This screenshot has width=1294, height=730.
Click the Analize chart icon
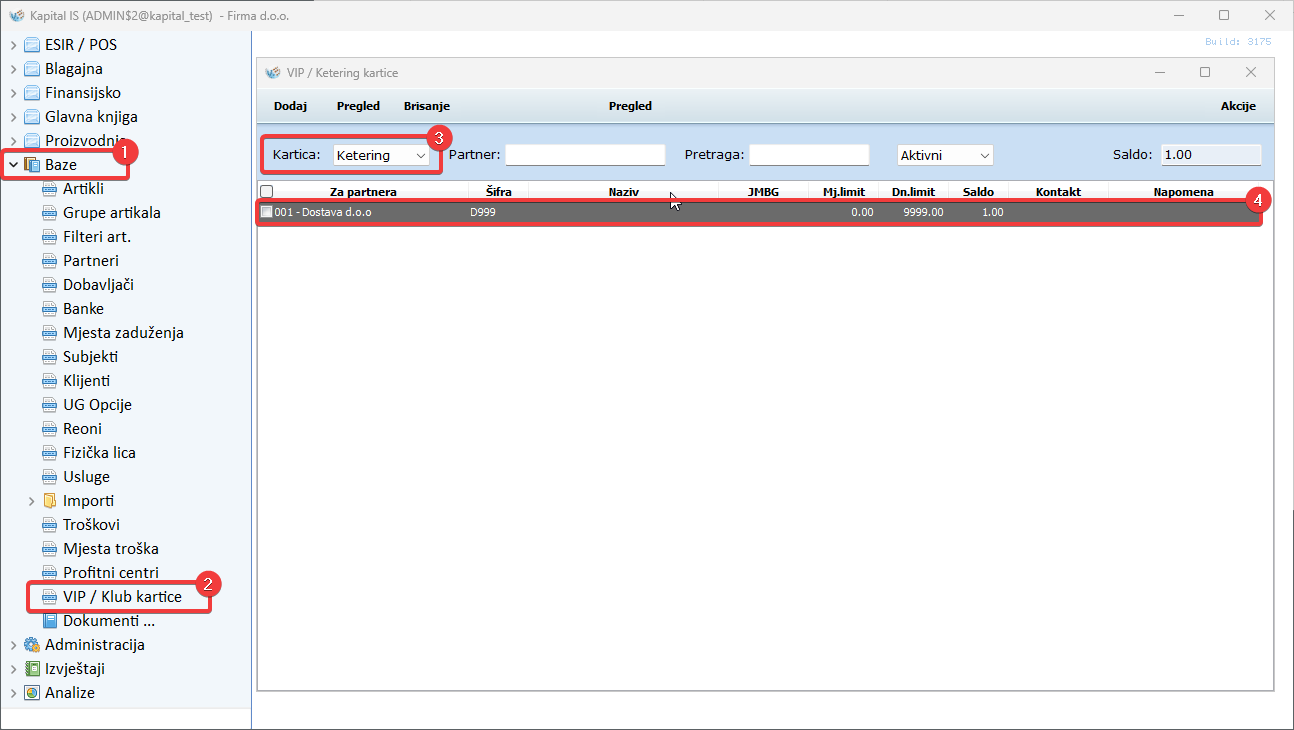pos(32,693)
